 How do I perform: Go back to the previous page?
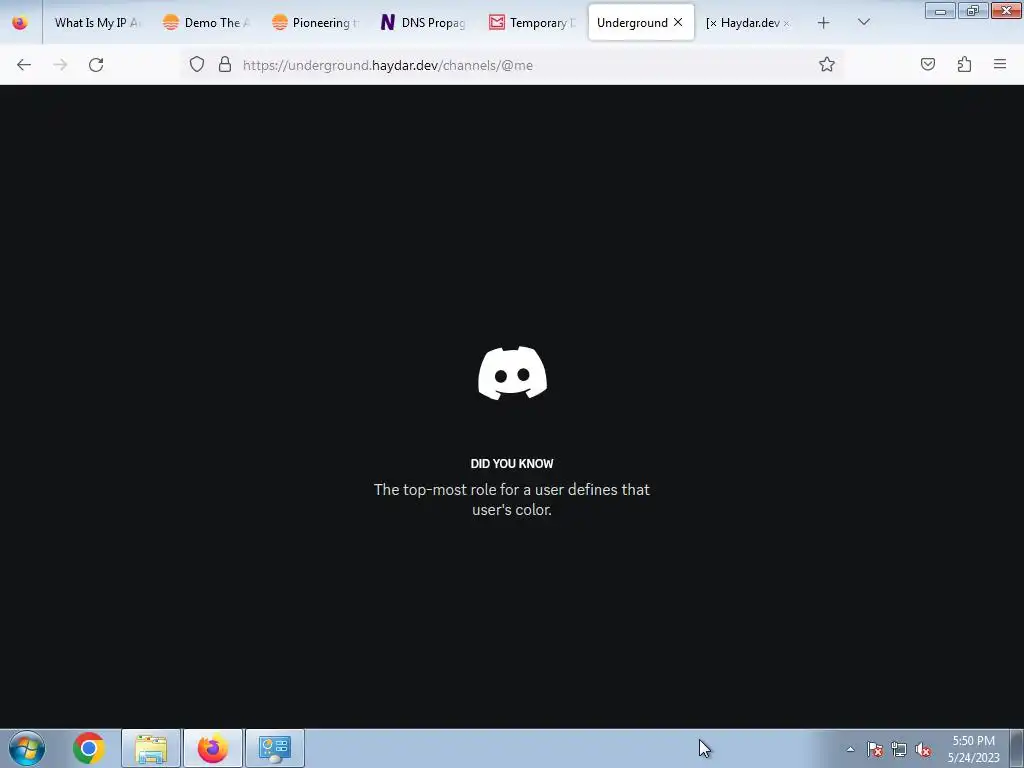coord(24,65)
